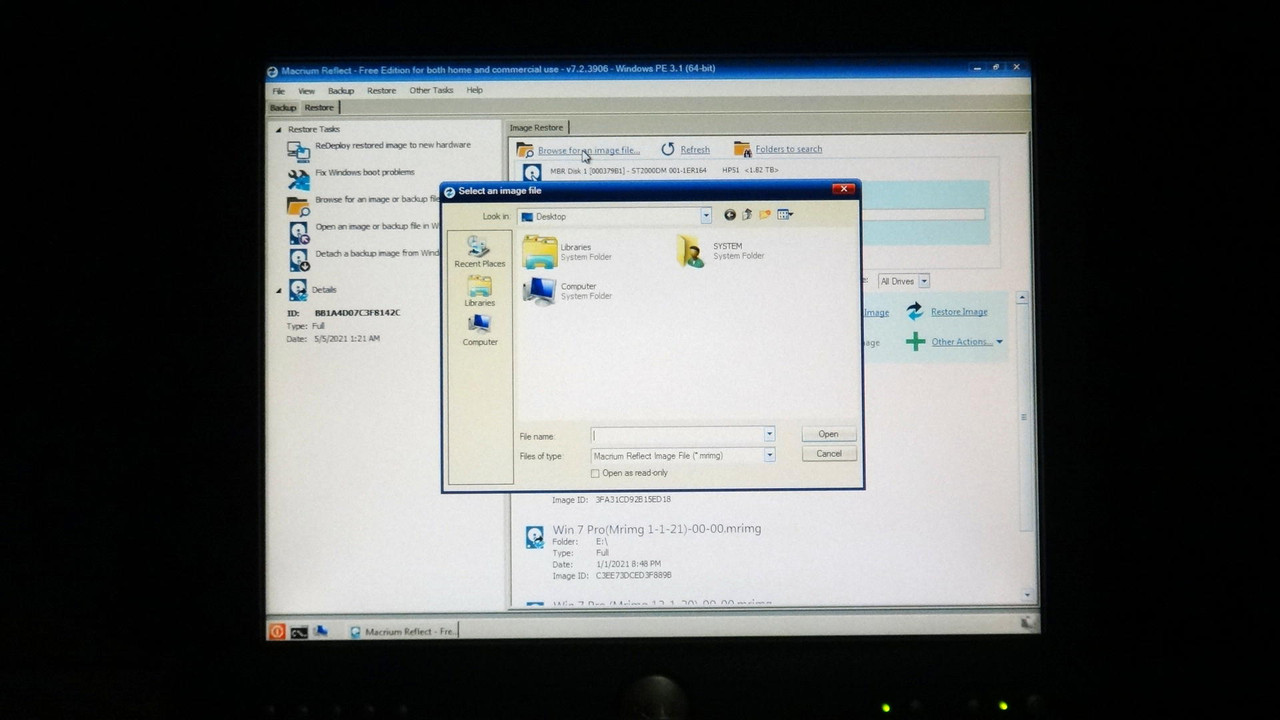Close the Select an image file dialog
The width and height of the screenshot is (1280, 720).
(x=844, y=189)
